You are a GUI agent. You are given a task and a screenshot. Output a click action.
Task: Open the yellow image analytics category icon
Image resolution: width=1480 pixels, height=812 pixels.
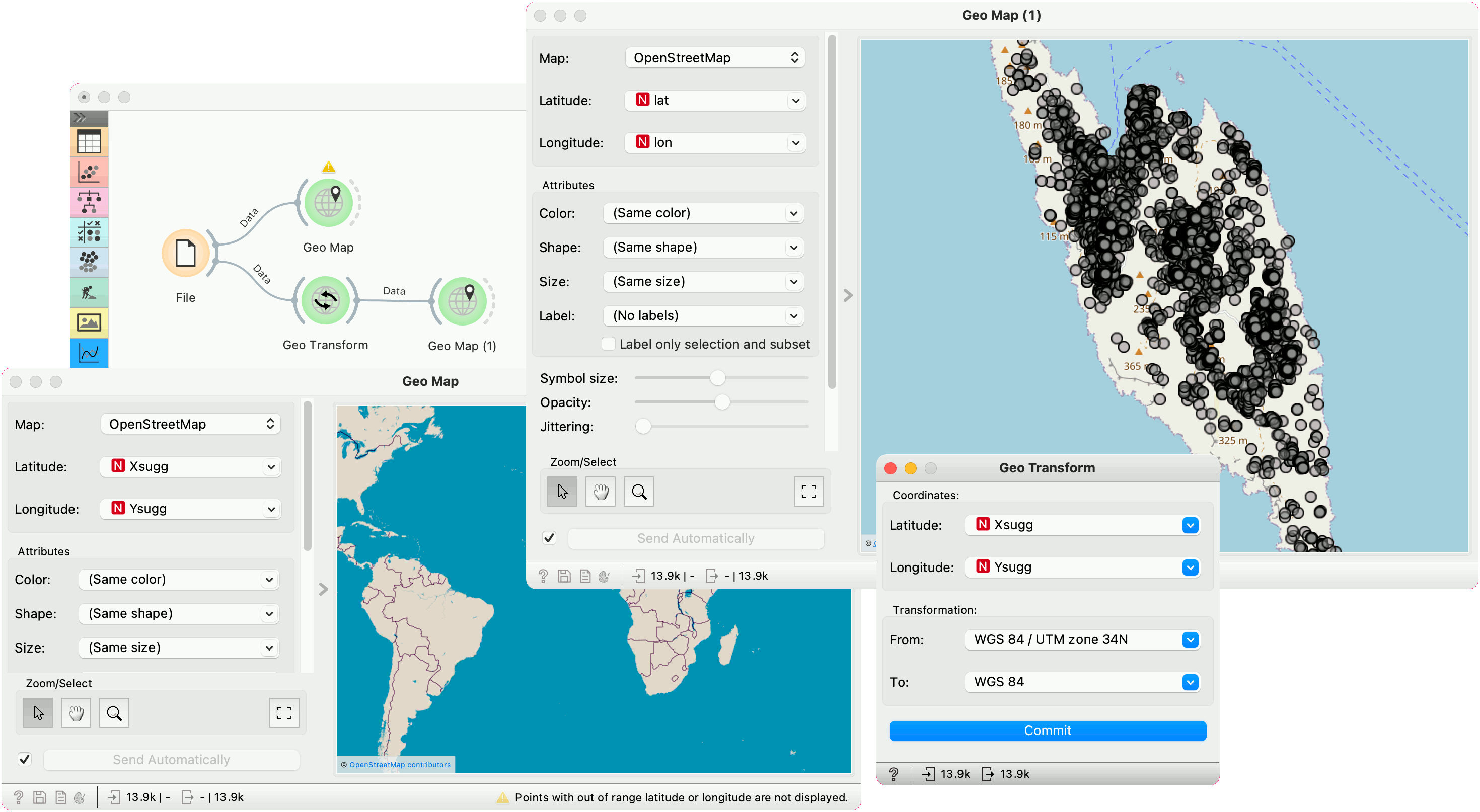point(89,322)
